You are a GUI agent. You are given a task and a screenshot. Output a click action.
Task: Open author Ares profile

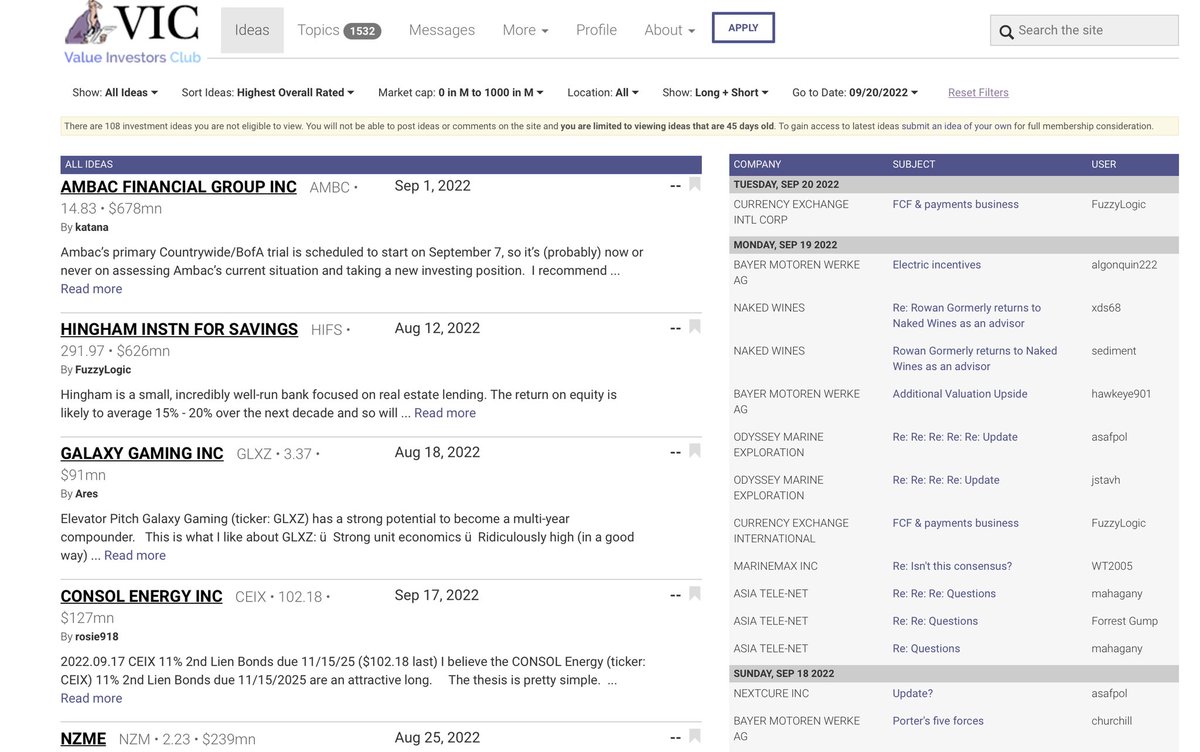(86, 494)
